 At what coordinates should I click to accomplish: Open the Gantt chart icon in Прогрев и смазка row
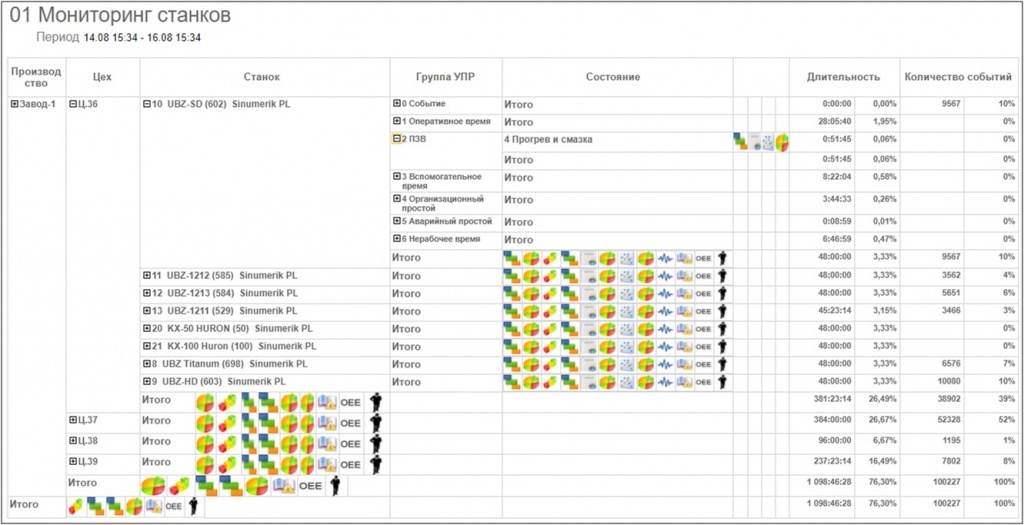[x=741, y=142]
